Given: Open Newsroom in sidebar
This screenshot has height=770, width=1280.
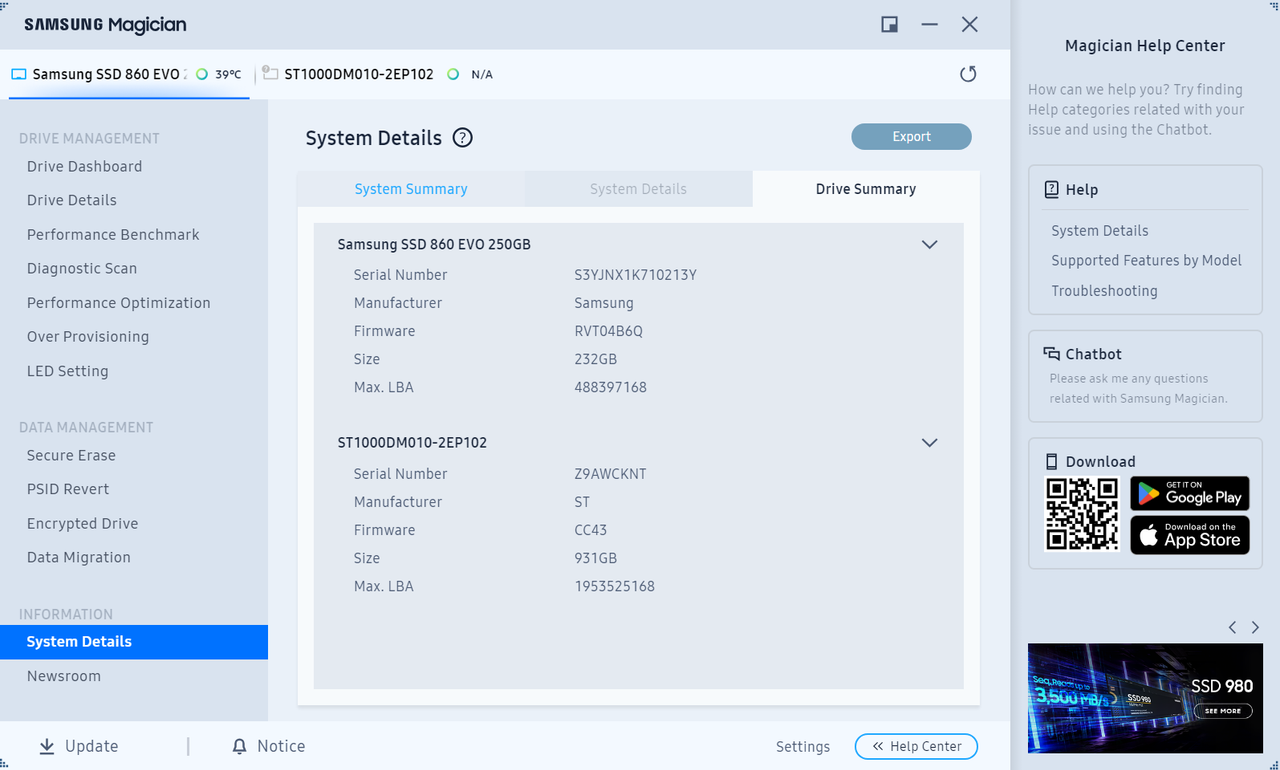Looking at the screenshot, I should point(64,677).
